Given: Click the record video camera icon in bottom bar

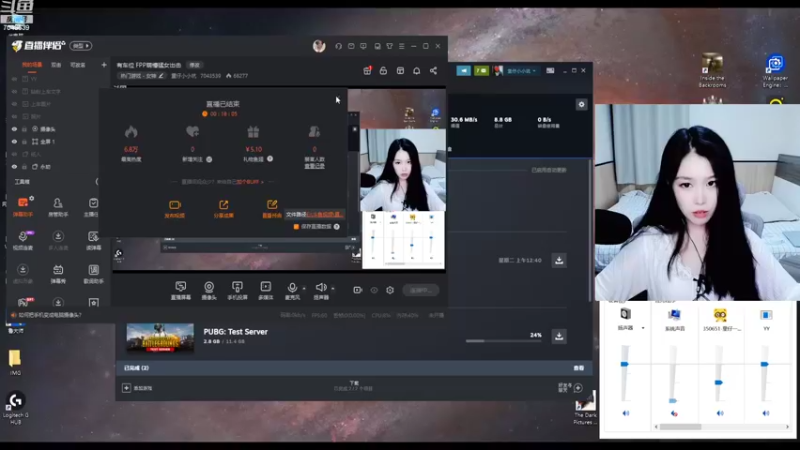Looking at the screenshot, I should coord(358,290).
